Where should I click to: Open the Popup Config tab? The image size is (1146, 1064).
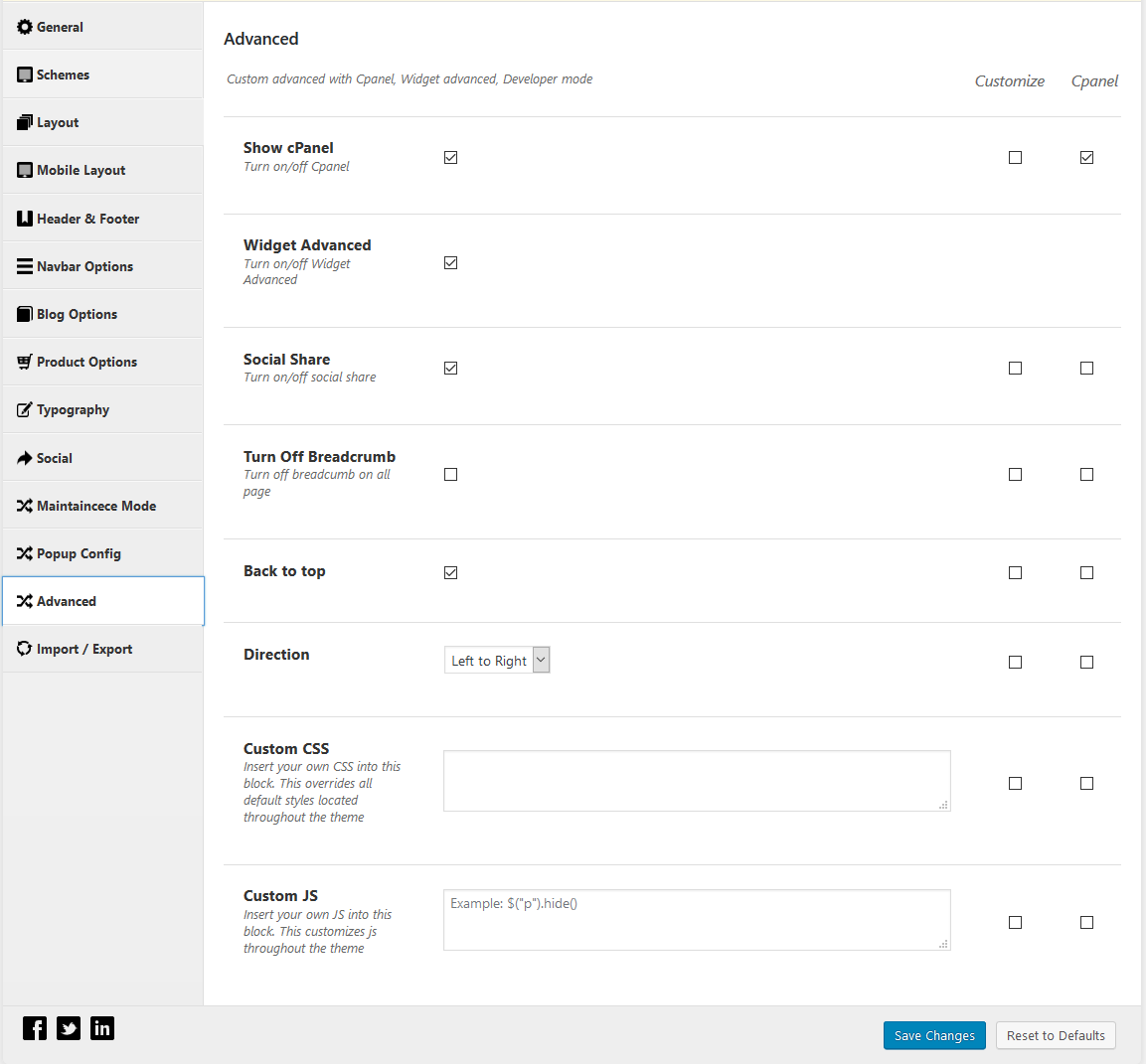click(103, 554)
